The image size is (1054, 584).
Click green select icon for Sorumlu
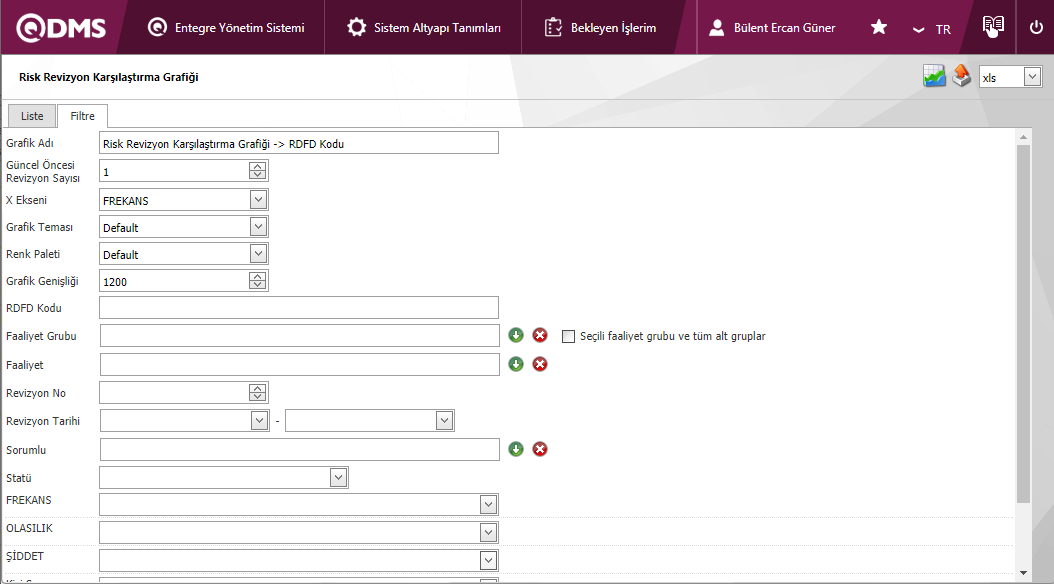516,449
